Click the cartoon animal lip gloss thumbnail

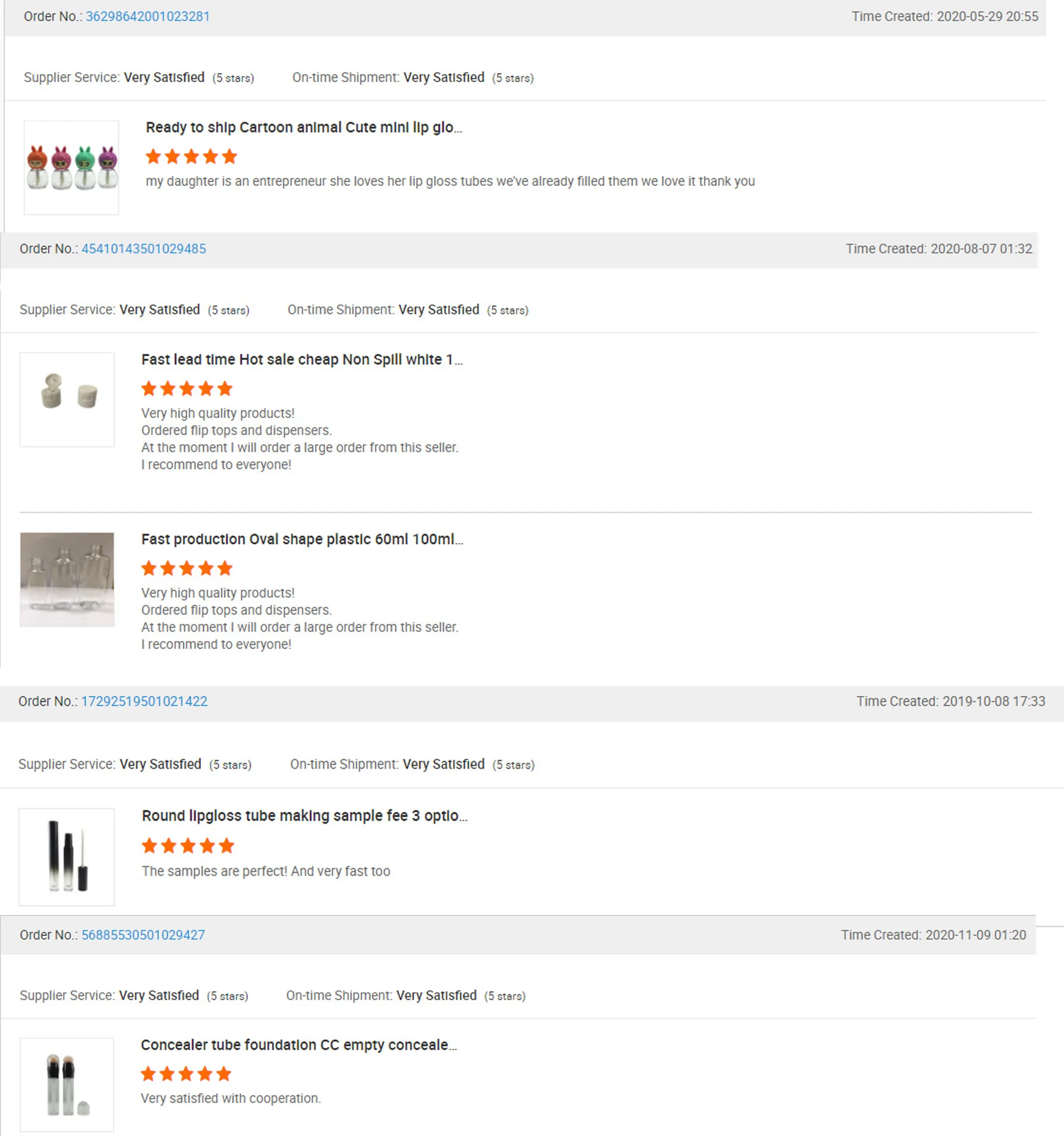click(x=71, y=168)
